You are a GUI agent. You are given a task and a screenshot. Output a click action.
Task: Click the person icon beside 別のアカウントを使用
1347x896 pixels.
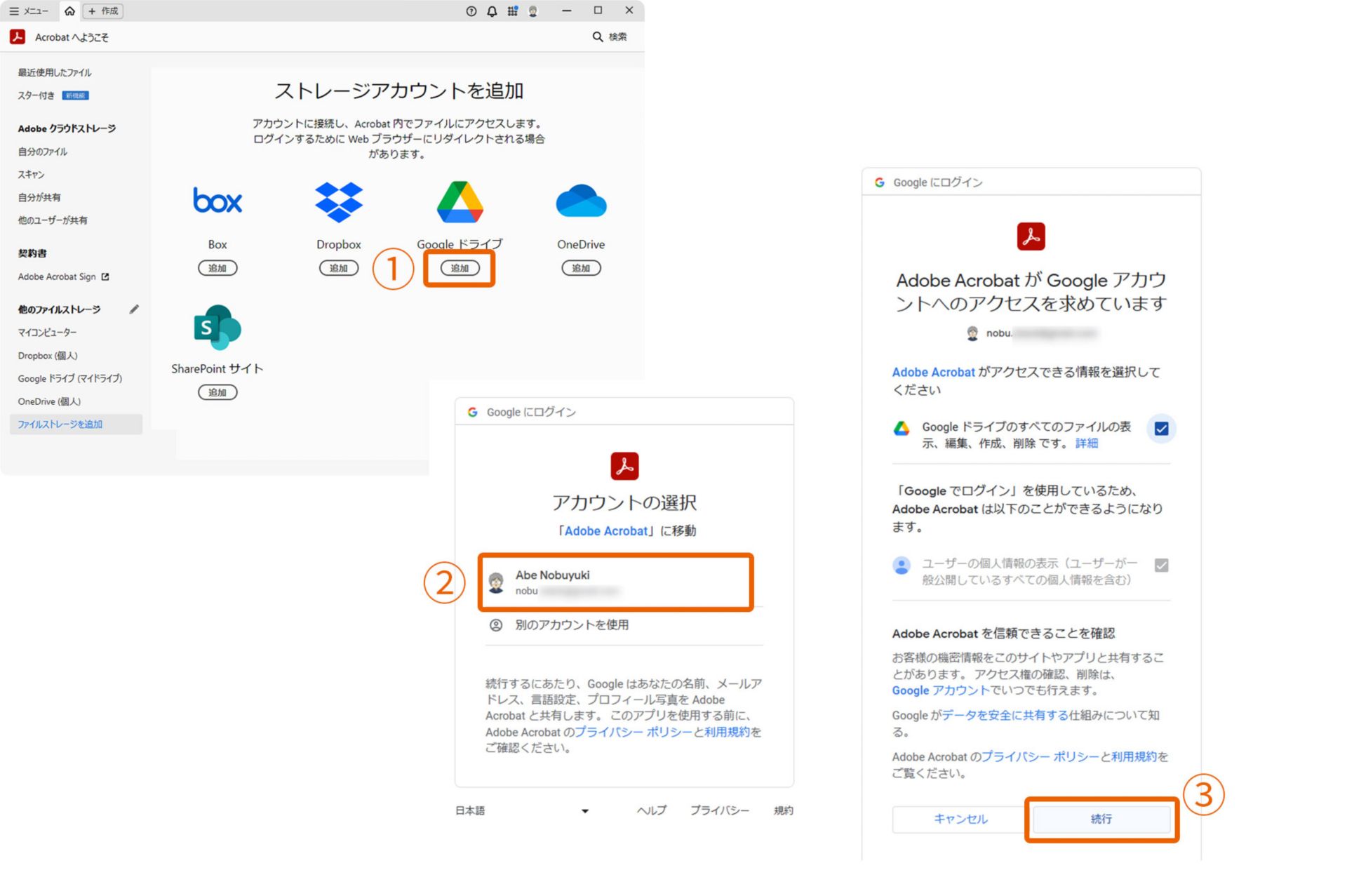coord(496,624)
